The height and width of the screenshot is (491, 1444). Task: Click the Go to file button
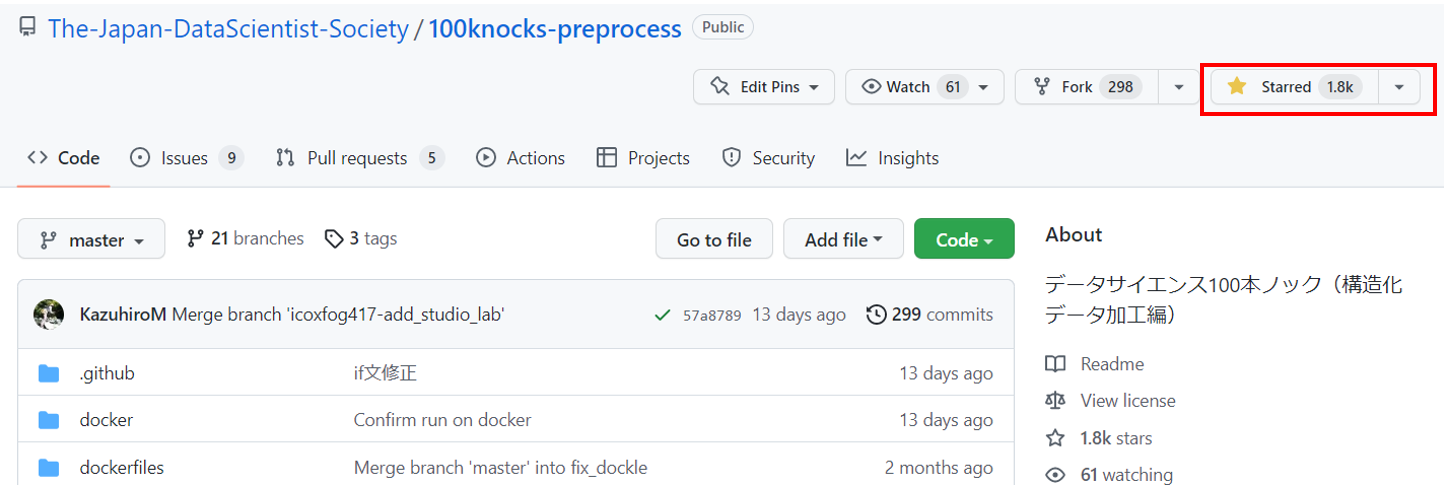coord(714,240)
